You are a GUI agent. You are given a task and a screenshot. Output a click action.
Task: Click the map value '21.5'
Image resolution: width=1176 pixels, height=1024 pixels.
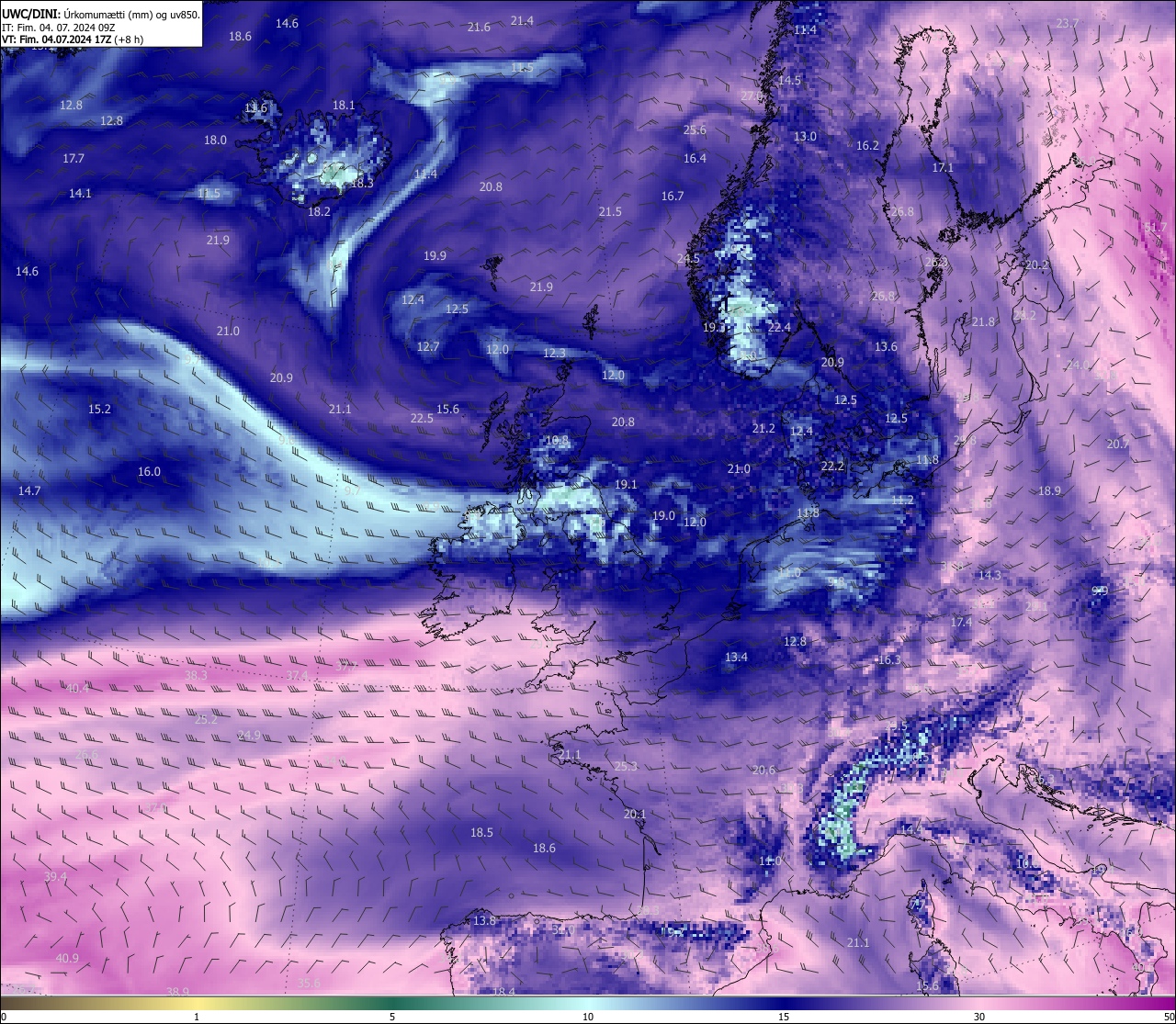(610, 211)
